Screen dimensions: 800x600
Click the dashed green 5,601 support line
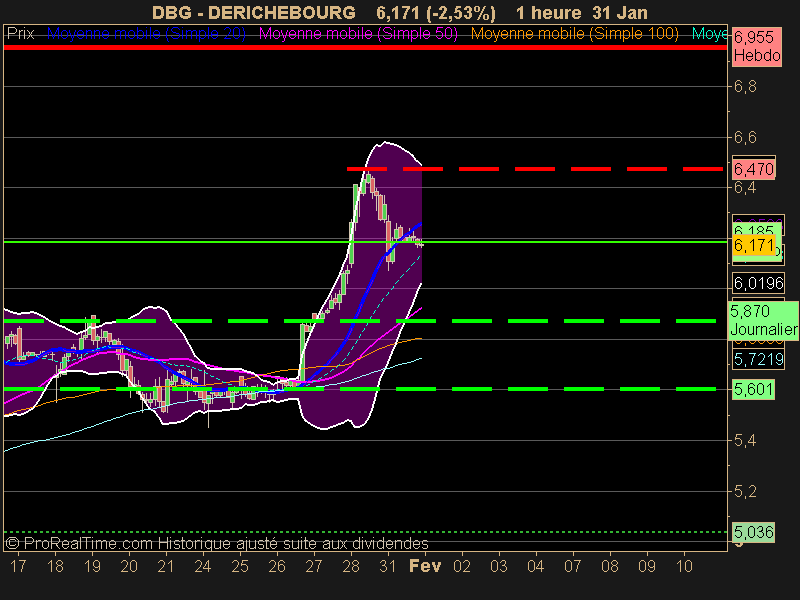tap(360, 389)
